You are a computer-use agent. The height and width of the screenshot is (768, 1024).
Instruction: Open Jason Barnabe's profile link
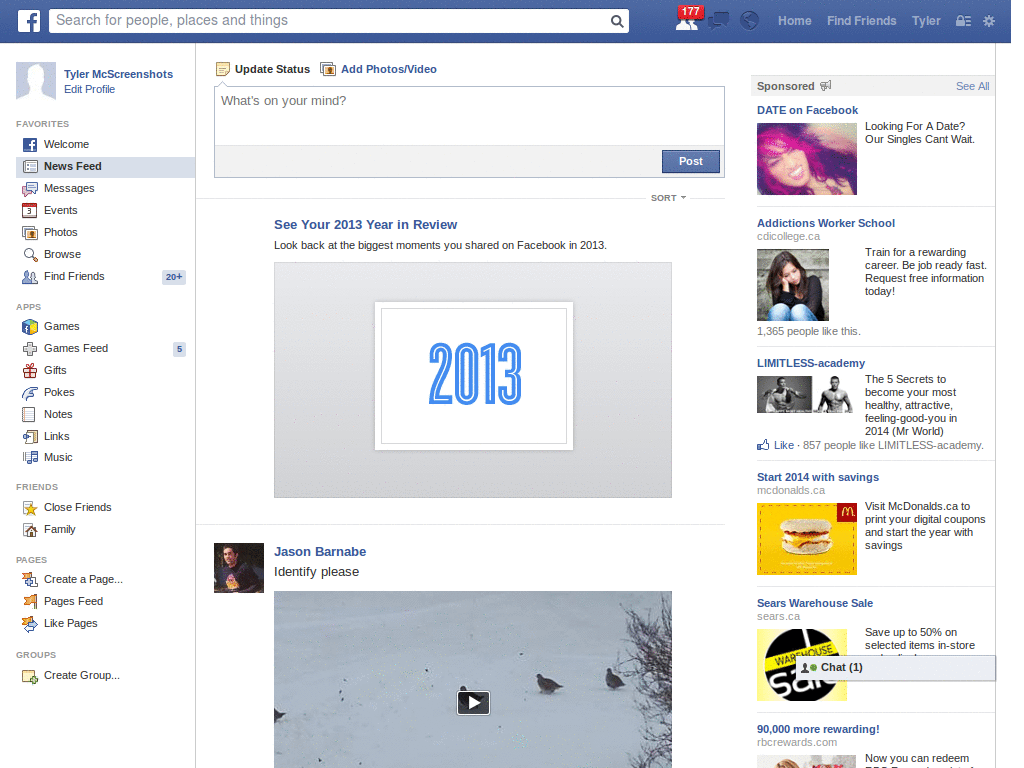(x=320, y=552)
